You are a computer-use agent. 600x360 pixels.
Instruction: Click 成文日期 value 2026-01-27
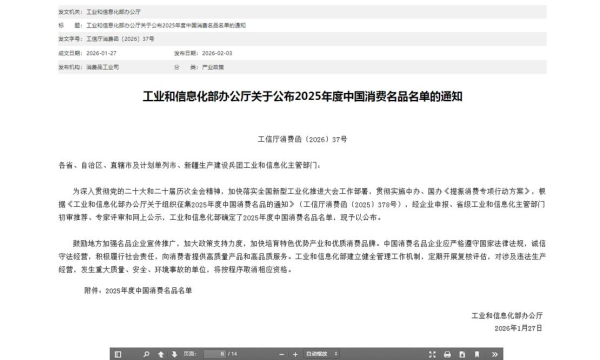[101, 53]
